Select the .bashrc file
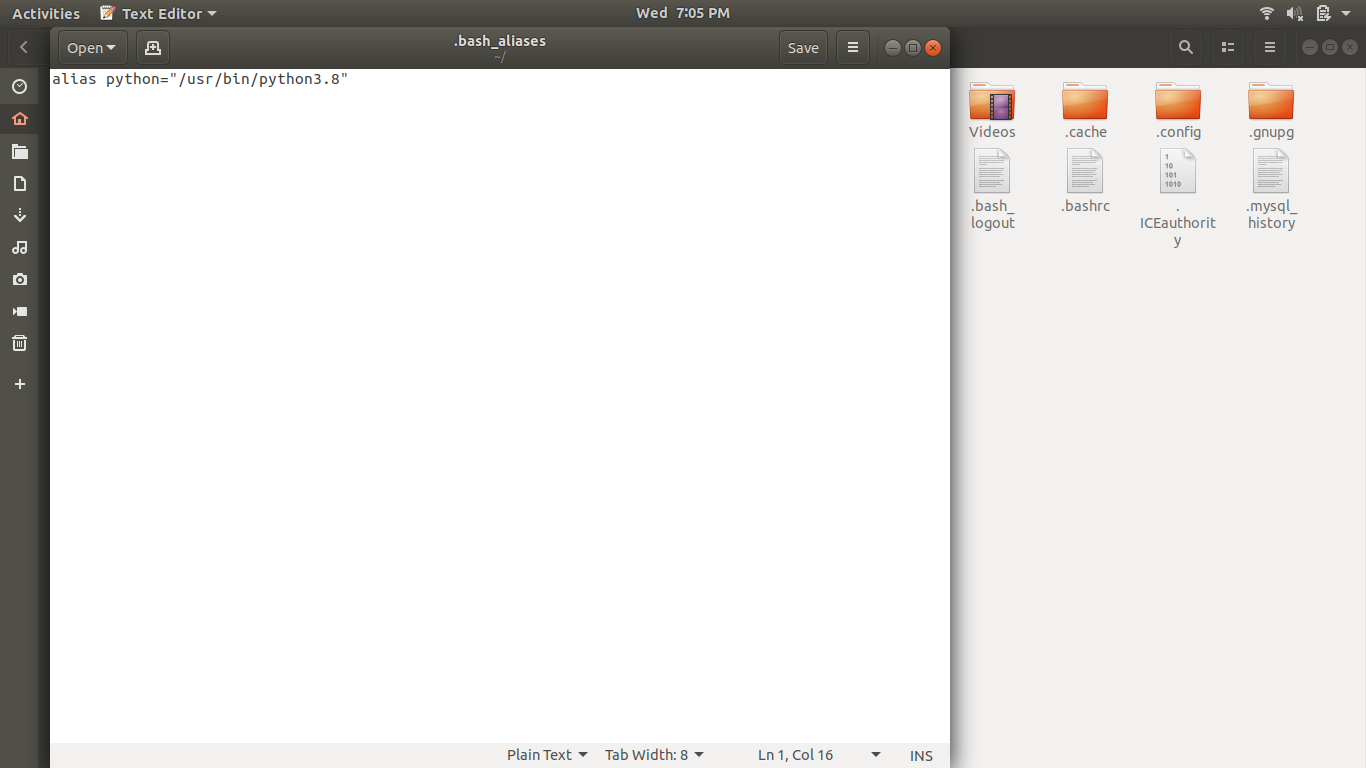 coord(1085,181)
